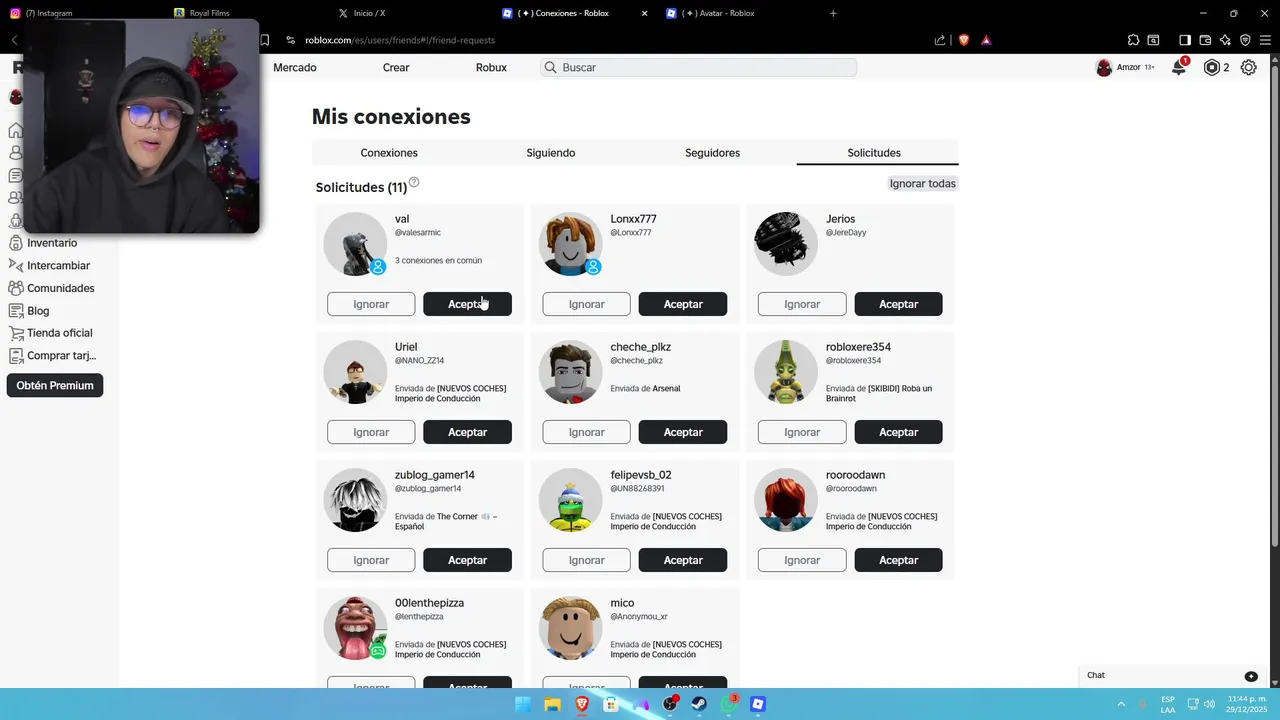Open the Roblox settings gear
The width and height of the screenshot is (1280, 720).
[x=1249, y=68]
